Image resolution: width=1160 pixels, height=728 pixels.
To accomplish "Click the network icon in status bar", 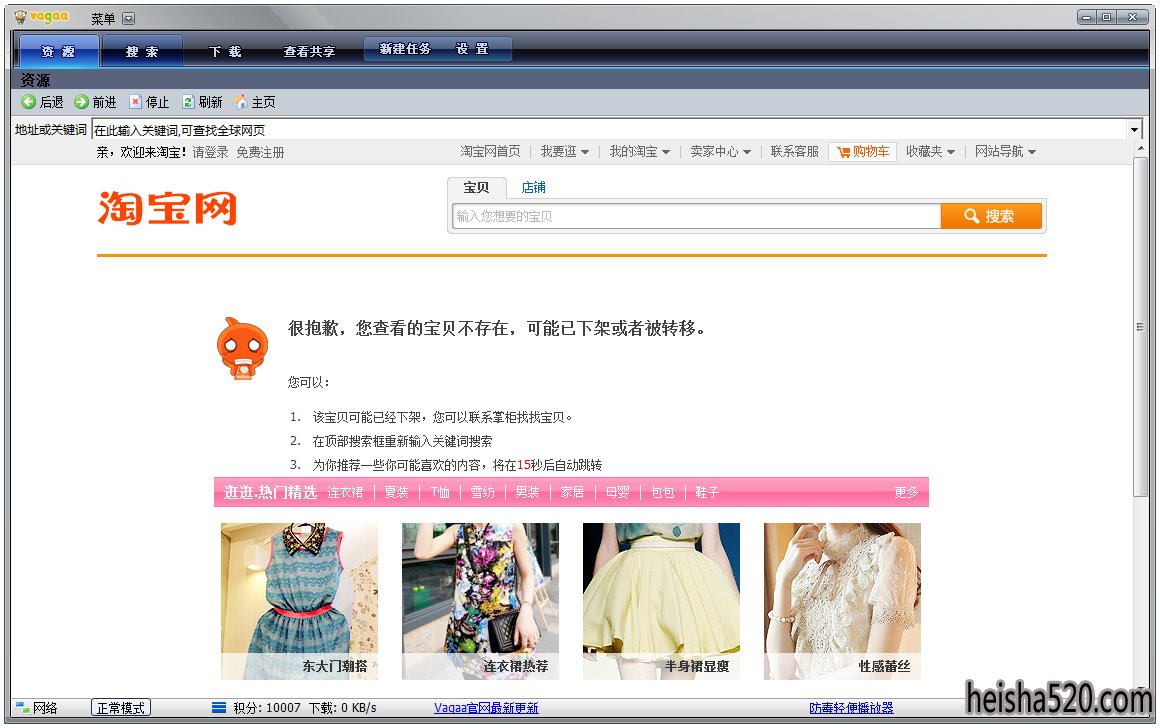I will pyautogui.click(x=22, y=708).
